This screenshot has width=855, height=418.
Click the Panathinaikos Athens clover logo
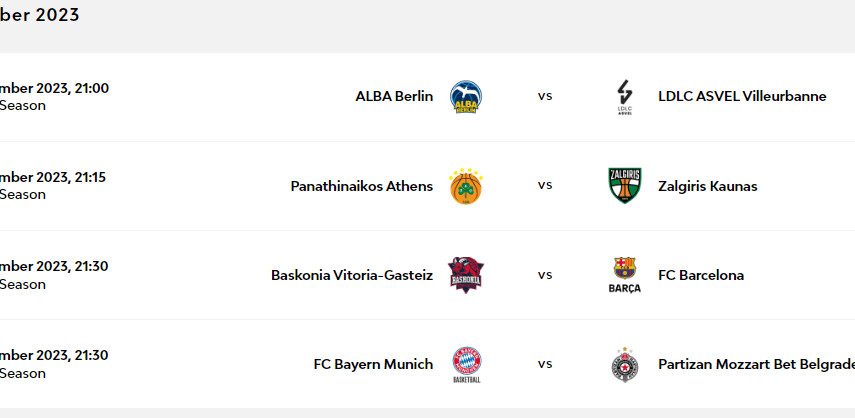(466, 186)
